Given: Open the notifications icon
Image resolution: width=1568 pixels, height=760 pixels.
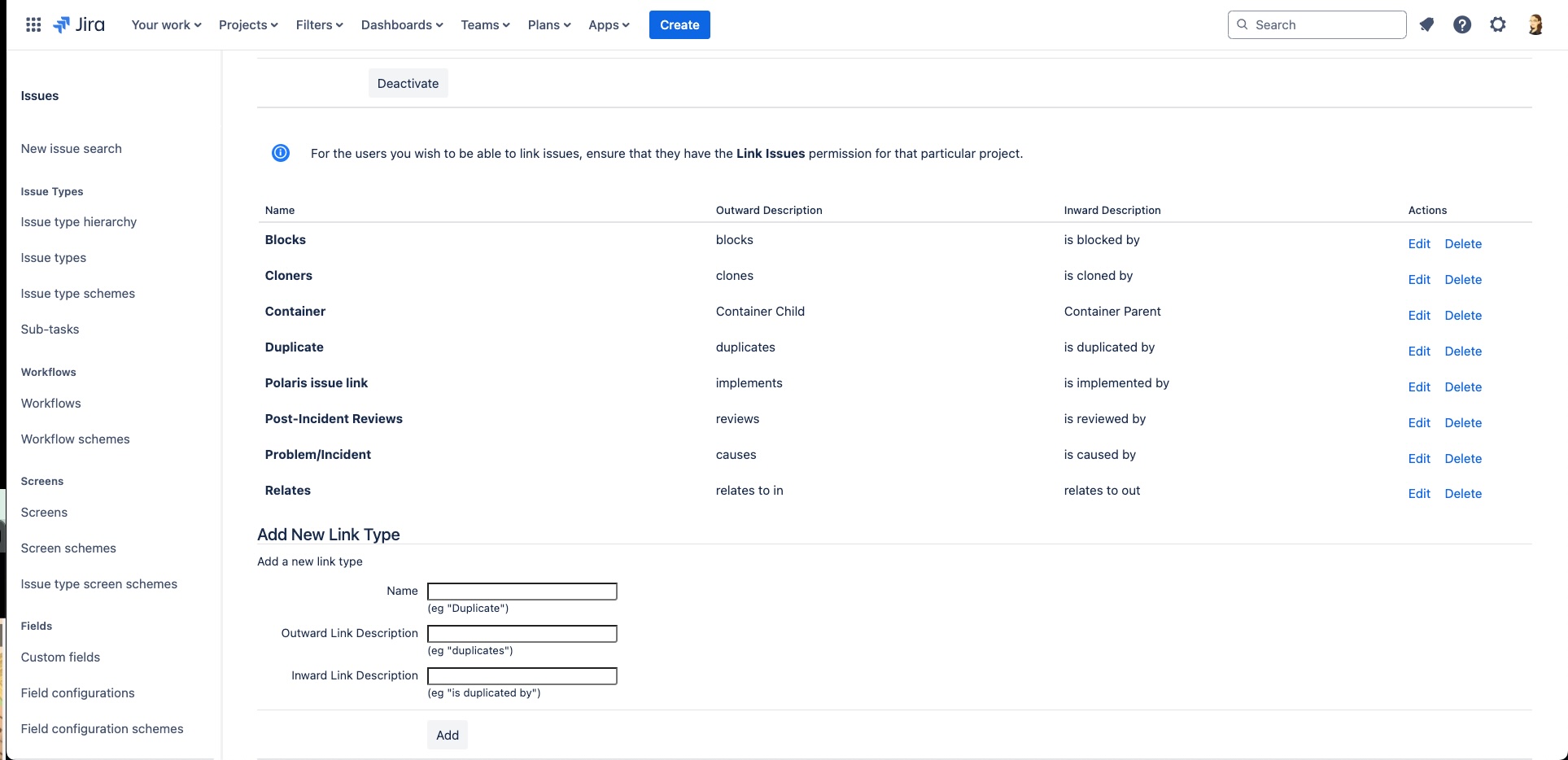Looking at the screenshot, I should pos(1426,24).
